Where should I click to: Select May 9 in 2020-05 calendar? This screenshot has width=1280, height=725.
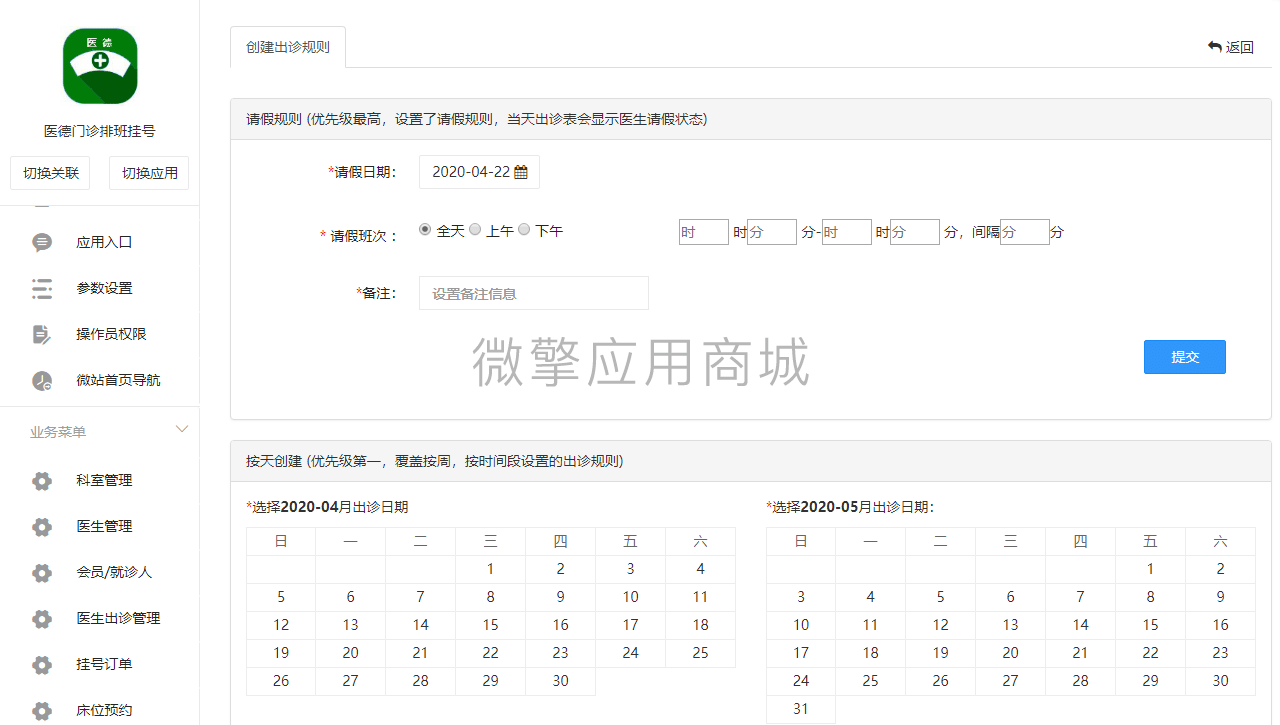(x=1220, y=597)
